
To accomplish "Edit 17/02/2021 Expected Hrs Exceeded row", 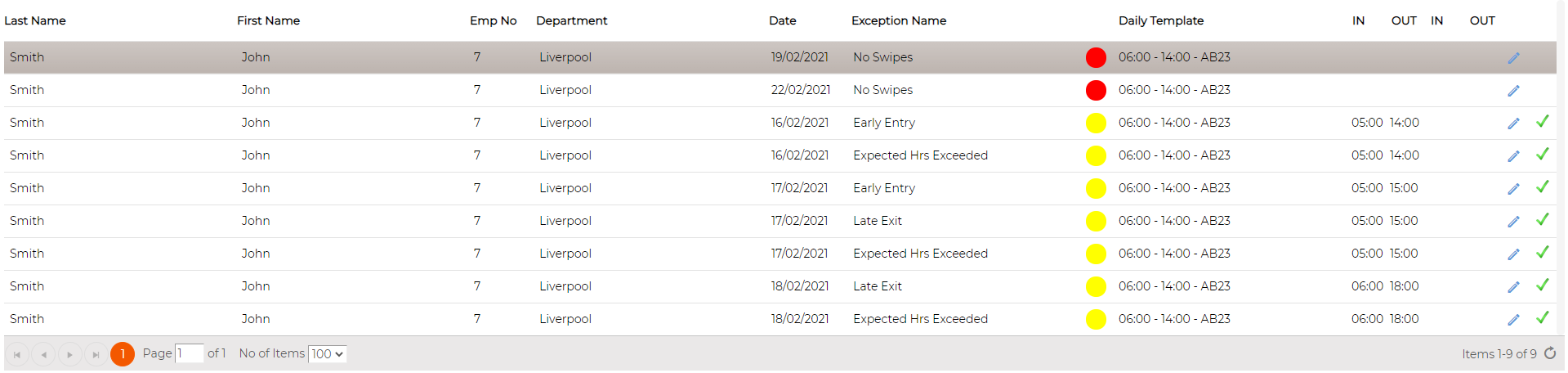I will 1513,254.
